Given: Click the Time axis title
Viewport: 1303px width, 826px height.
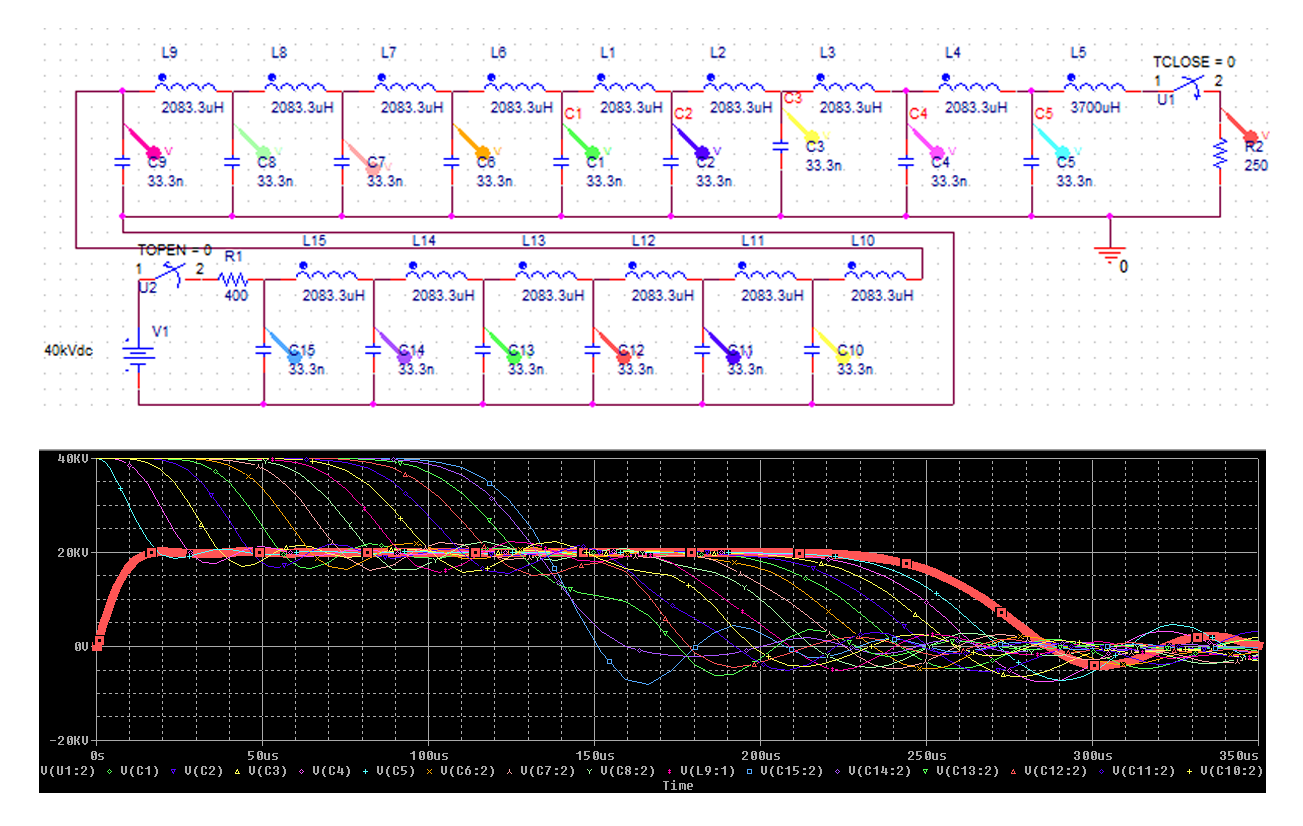Looking at the screenshot, I should [x=677, y=786].
